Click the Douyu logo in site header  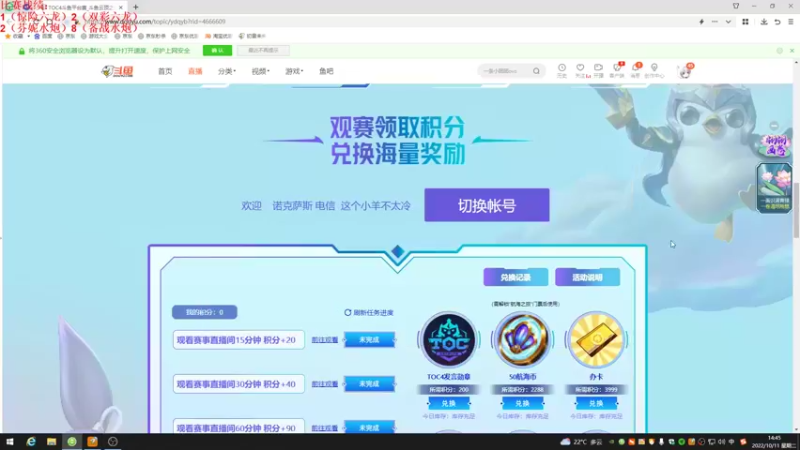117,71
